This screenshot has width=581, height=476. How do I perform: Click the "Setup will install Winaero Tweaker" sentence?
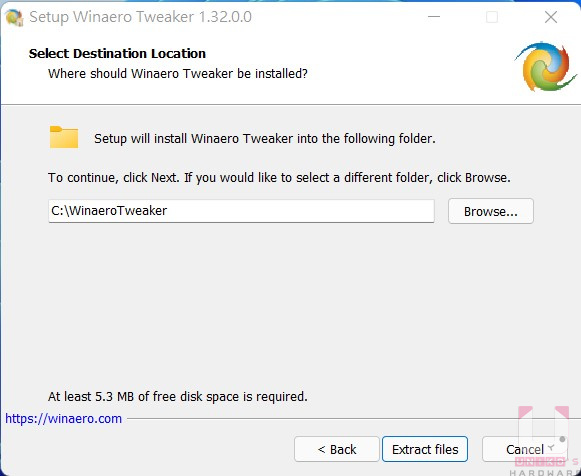(x=265, y=139)
